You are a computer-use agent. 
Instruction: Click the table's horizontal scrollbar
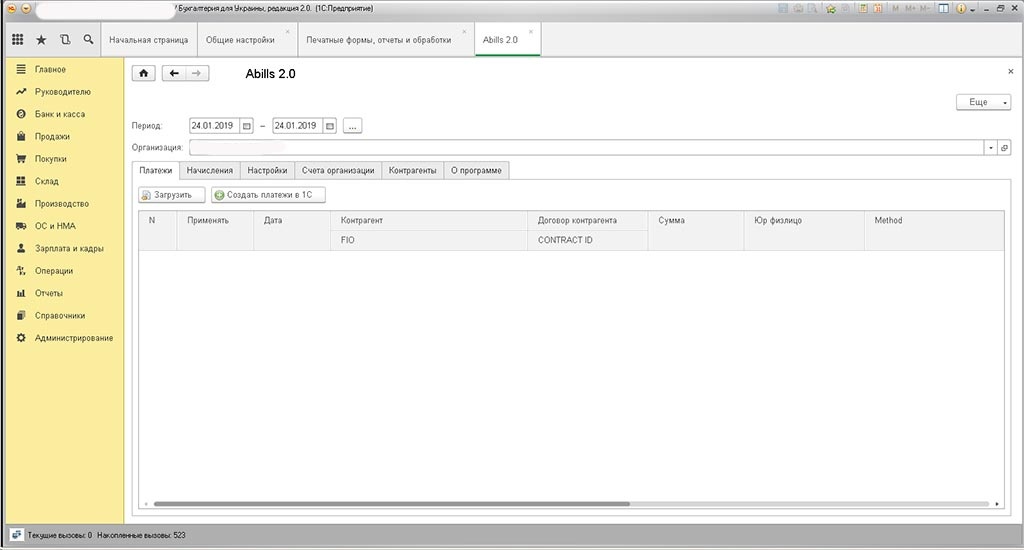pyautogui.click(x=390, y=504)
